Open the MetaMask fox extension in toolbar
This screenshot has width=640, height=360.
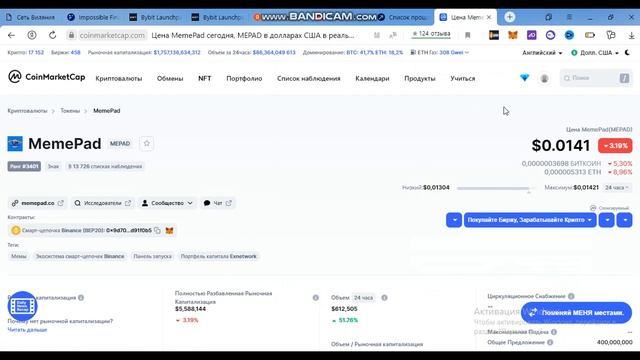pos(513,36)
